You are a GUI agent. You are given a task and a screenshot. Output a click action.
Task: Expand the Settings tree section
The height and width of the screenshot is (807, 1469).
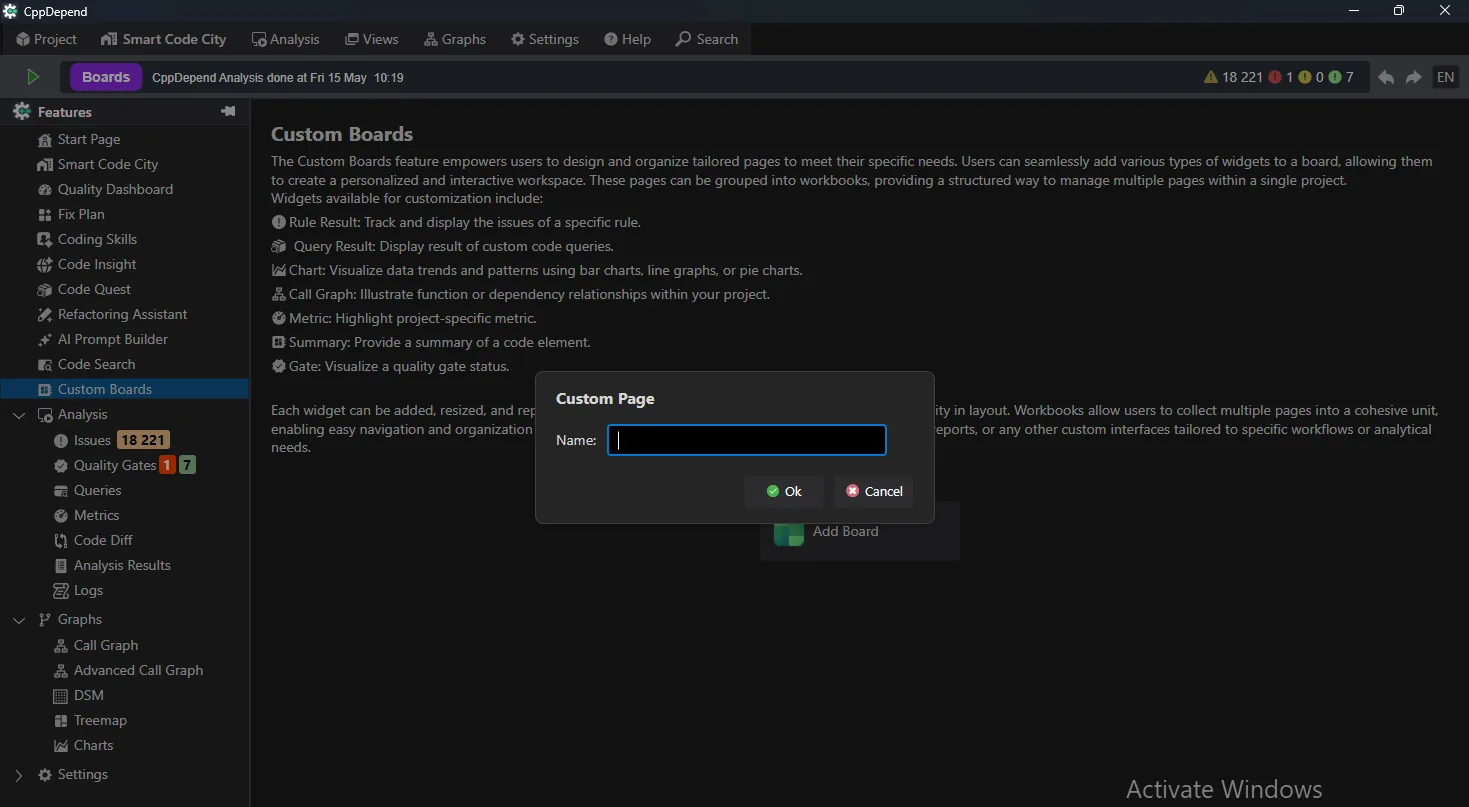pyautogui.click(x=19, y=775)
